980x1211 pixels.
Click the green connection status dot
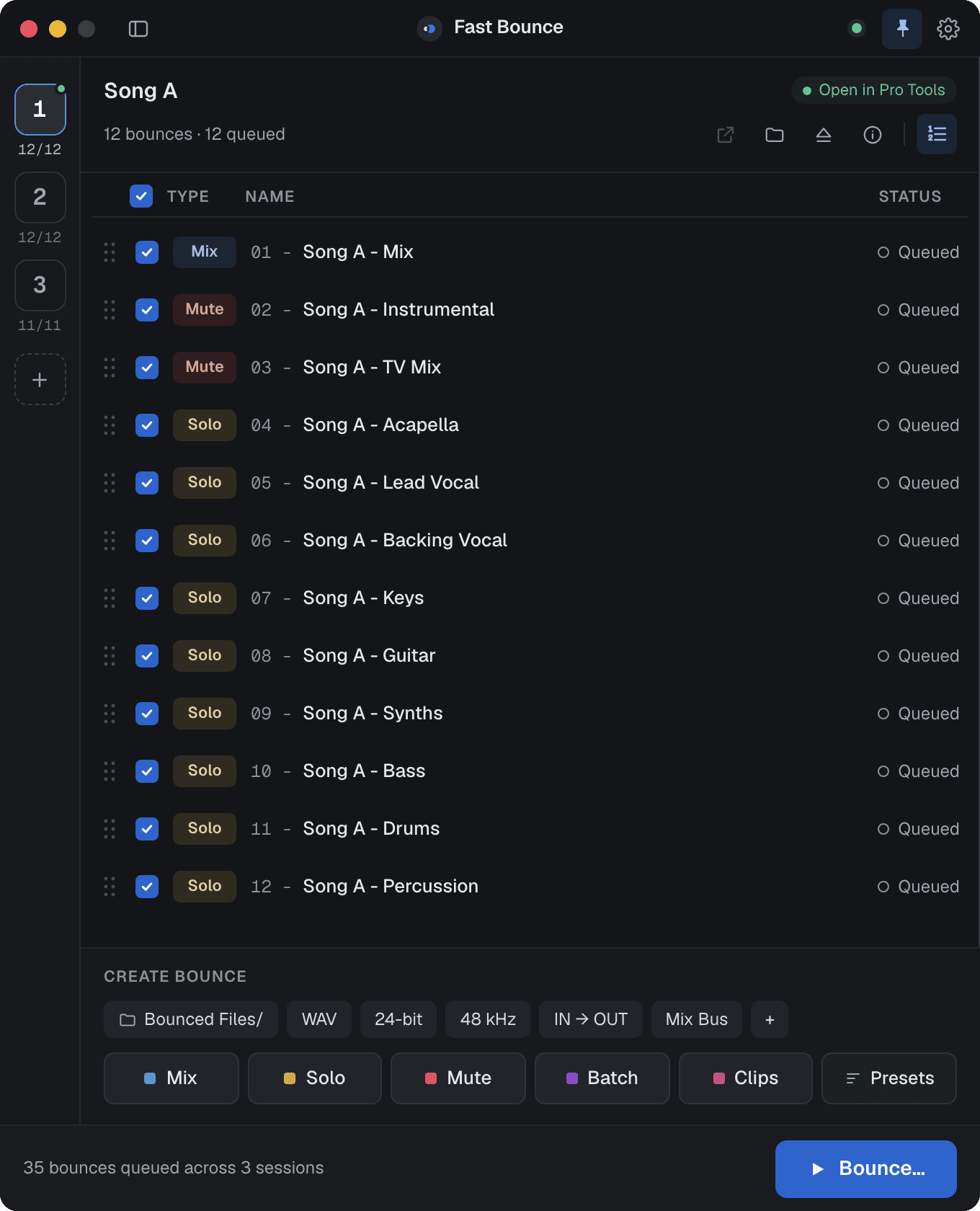tap(857, 29)
